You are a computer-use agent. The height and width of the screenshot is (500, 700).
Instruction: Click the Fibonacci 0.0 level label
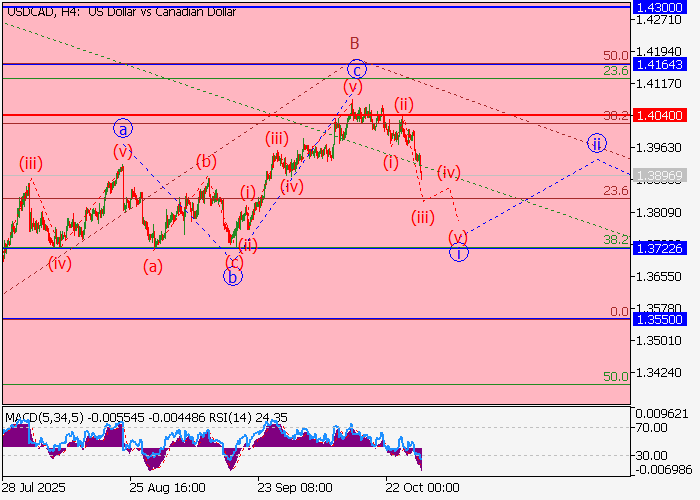pos(619,312)
